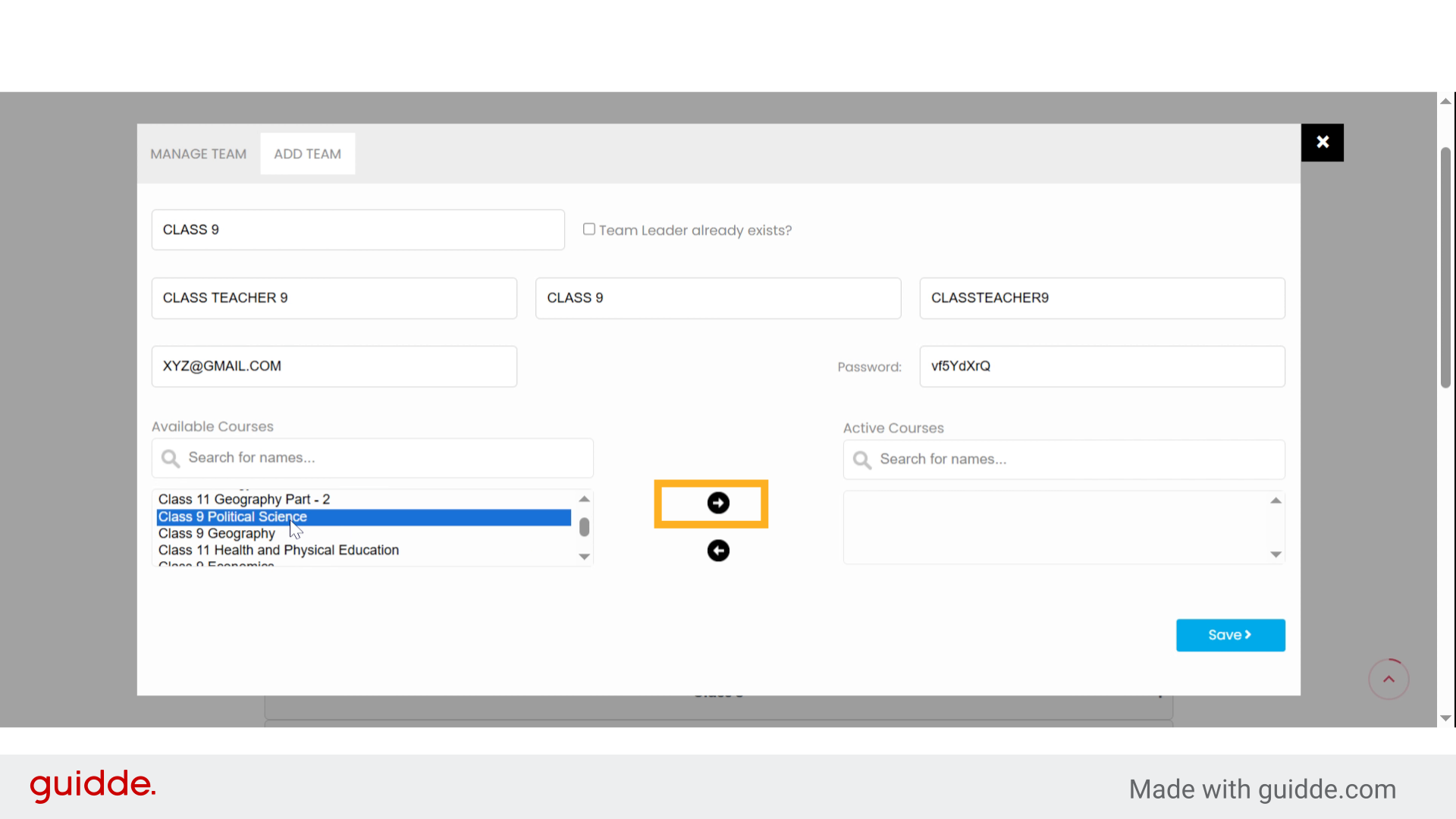Viewport: 1456px width, 819px height.
Task: Click the search magnifier in Available Courses
Action: point(169,458)
